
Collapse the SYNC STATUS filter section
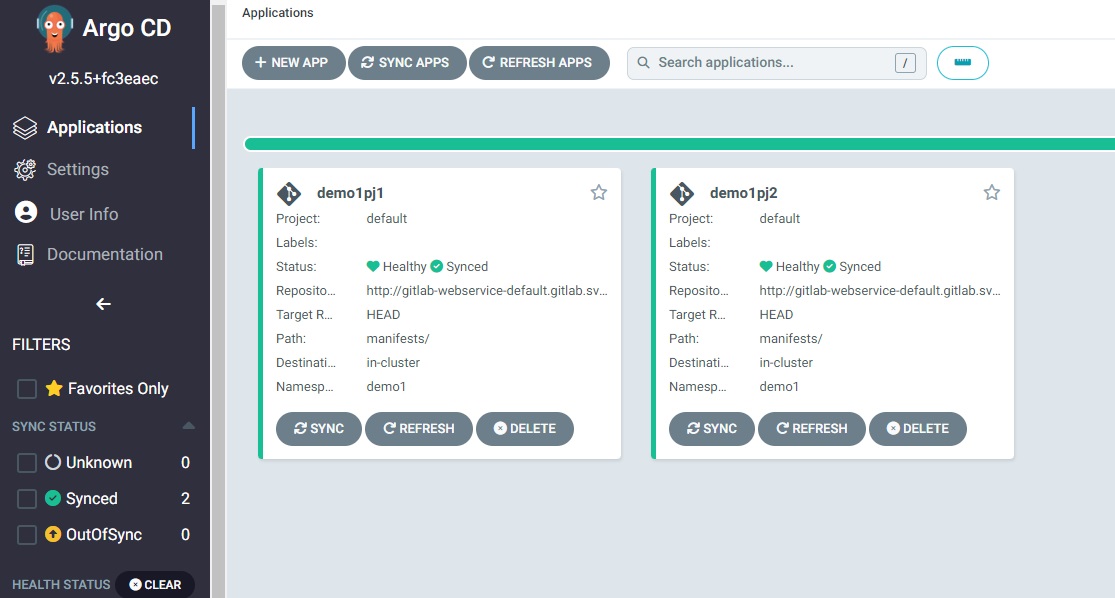click(188, 427)
